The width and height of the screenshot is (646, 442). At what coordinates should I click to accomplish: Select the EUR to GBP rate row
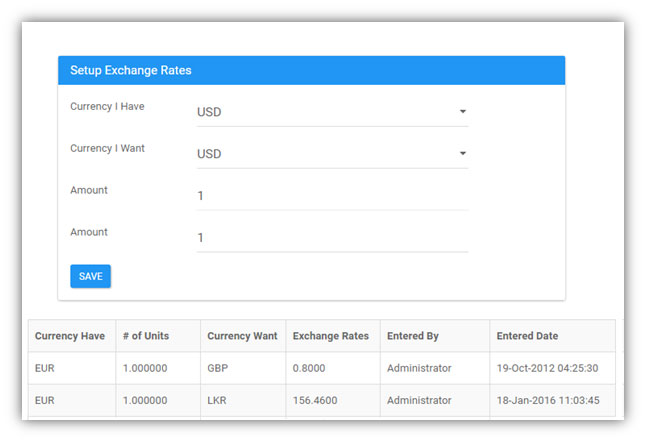322,368
